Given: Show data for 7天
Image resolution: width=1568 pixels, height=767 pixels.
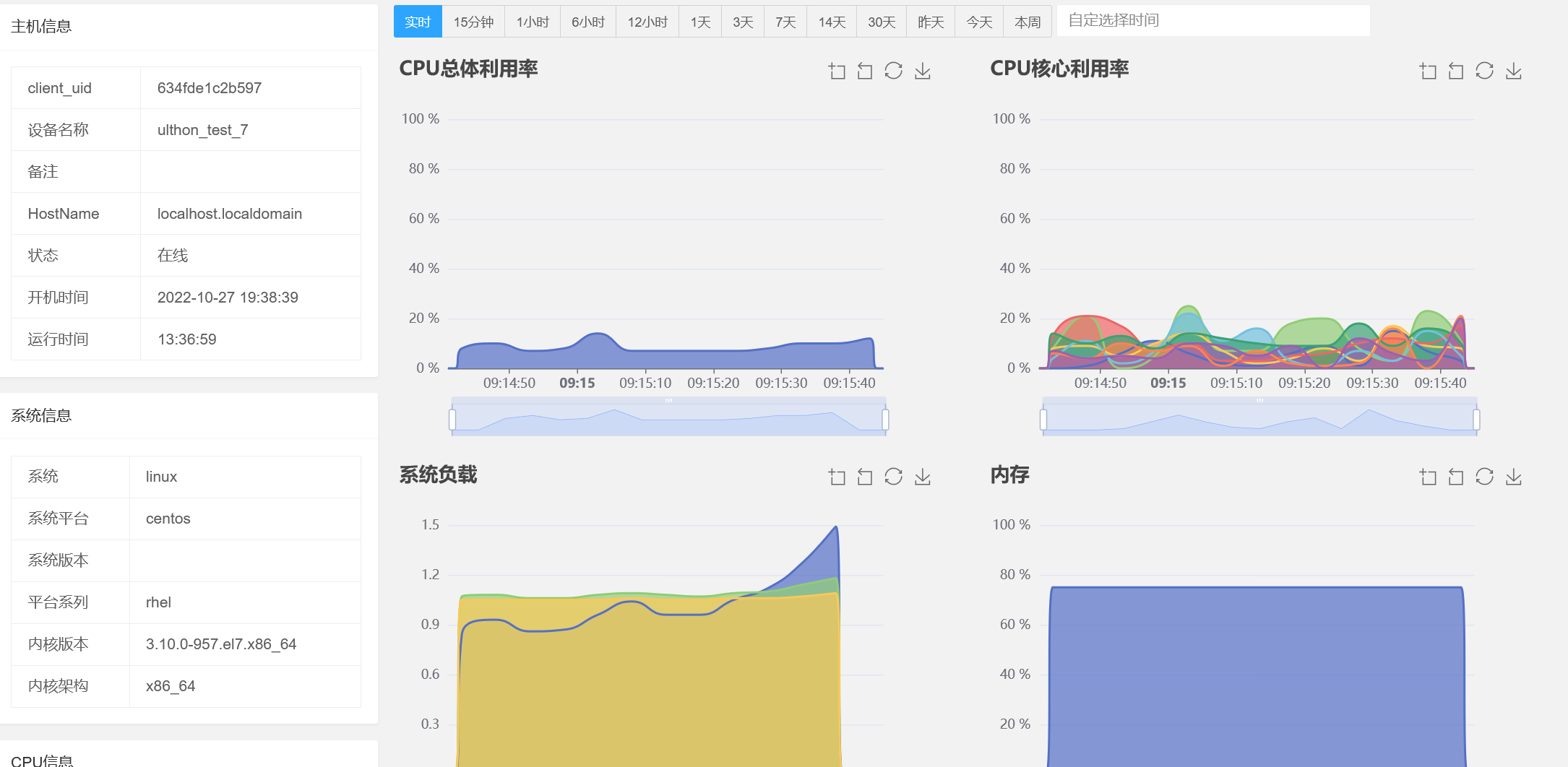Looking at the screenshot, I should click(x=785, y=22).
